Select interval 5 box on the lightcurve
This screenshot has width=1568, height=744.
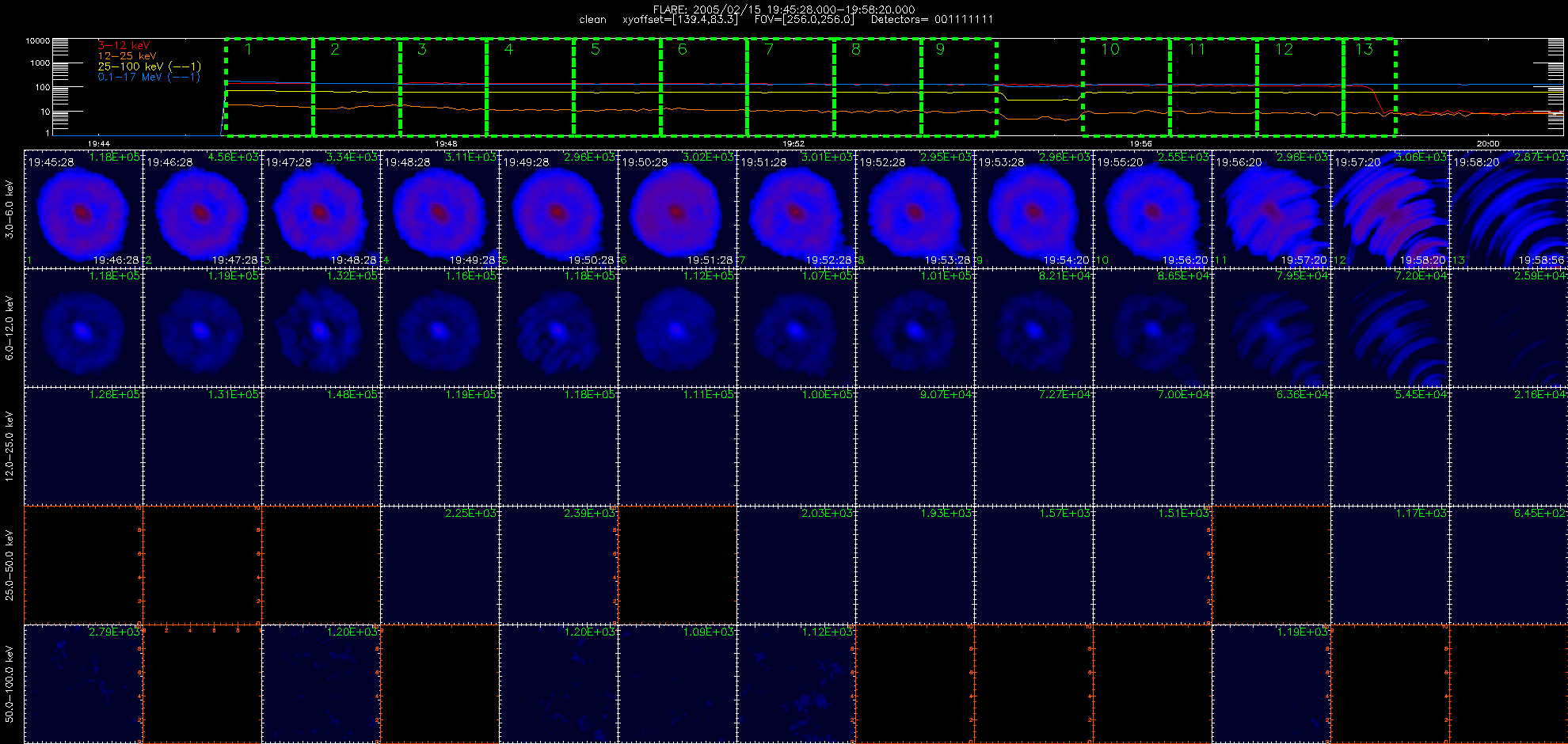(618, 87)
